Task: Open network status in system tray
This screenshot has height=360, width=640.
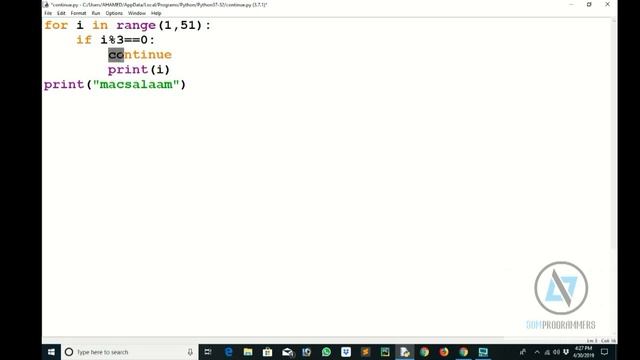Action: (547, 352)
